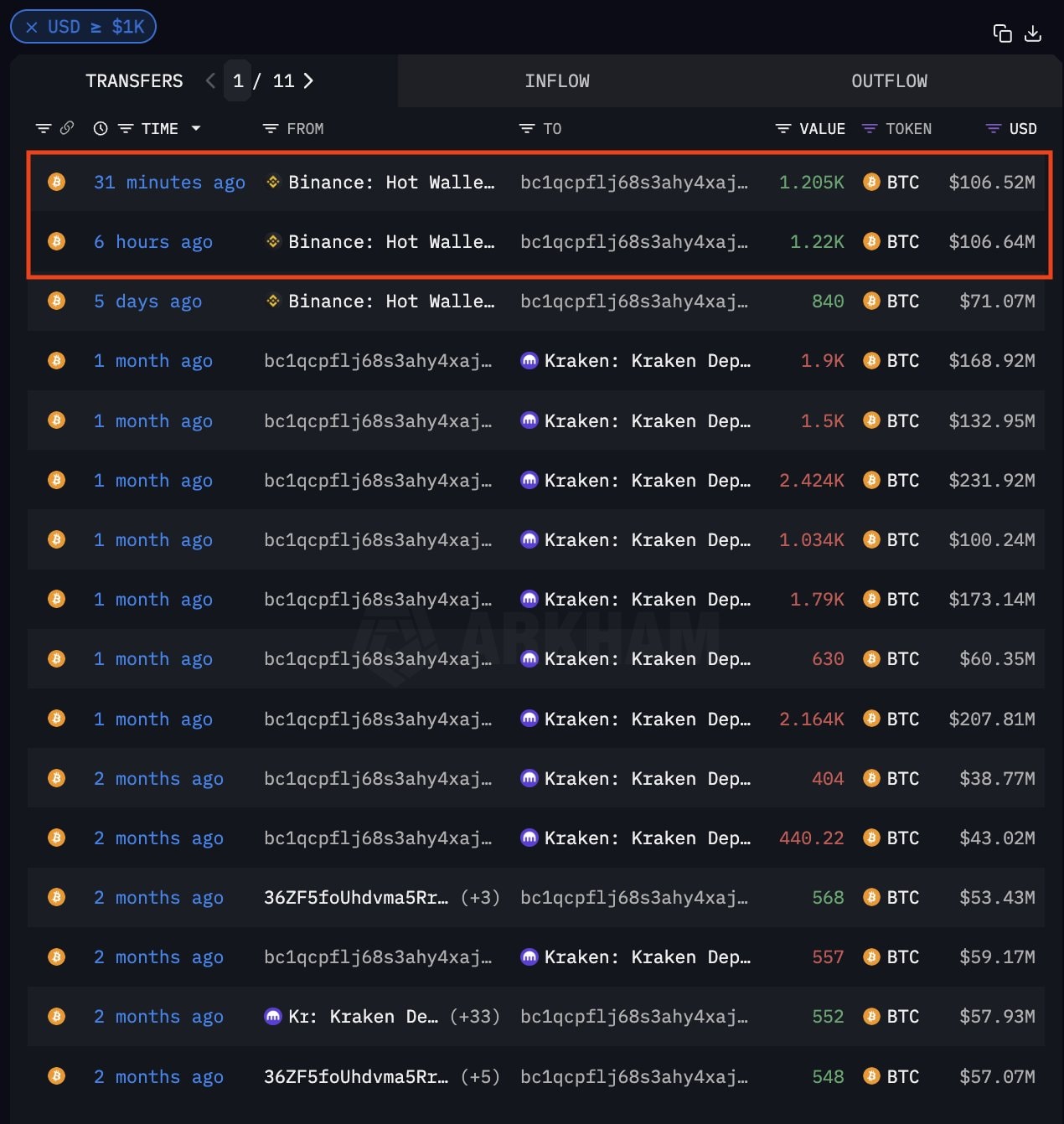Click the leftmost filter icon in the header
Image resolution: width=1064 pixels, height=1124 pixels.
[x=44, y=129]
